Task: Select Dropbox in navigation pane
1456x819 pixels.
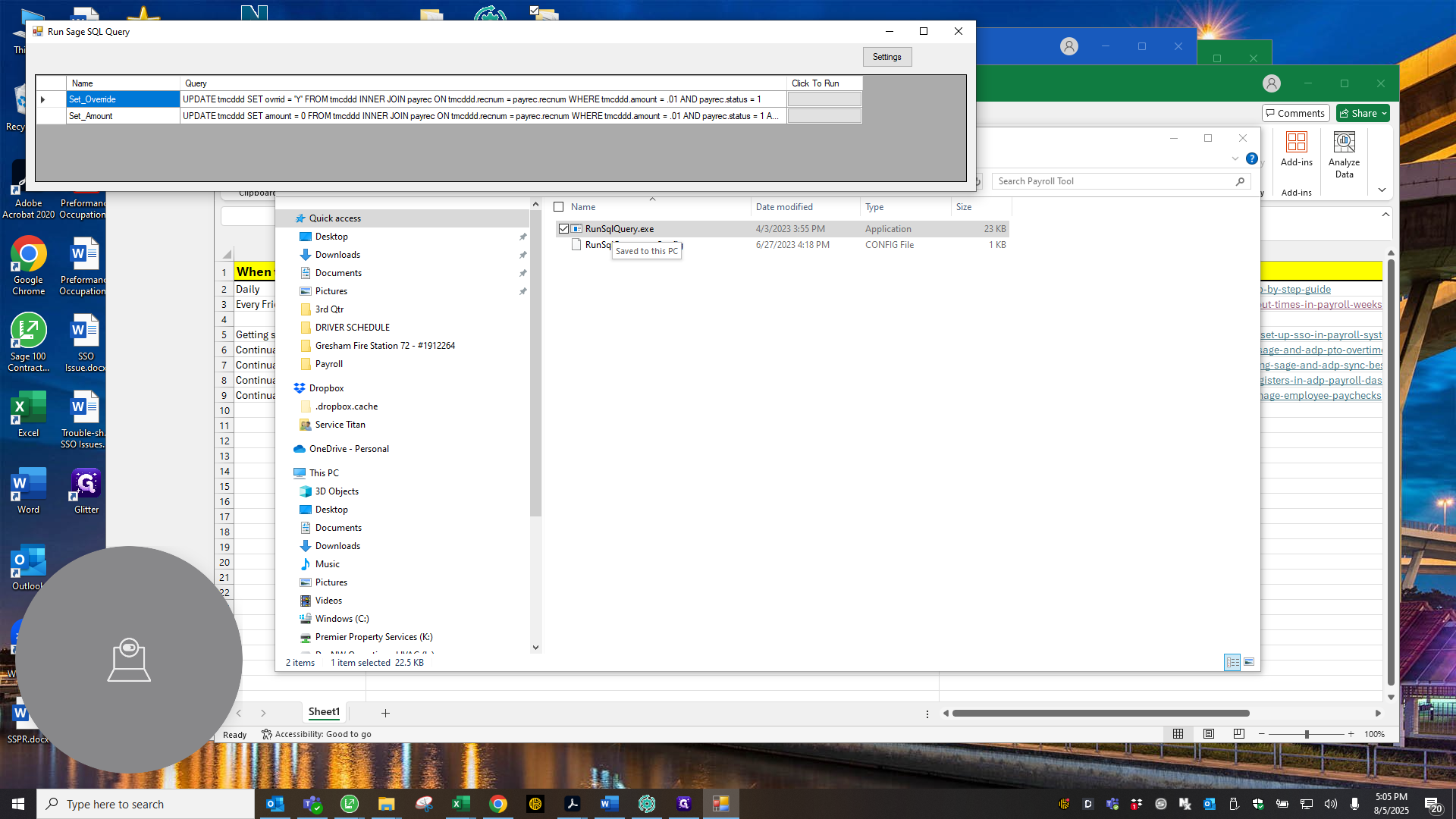Action: pyautogui.click(x=326, y=388)
